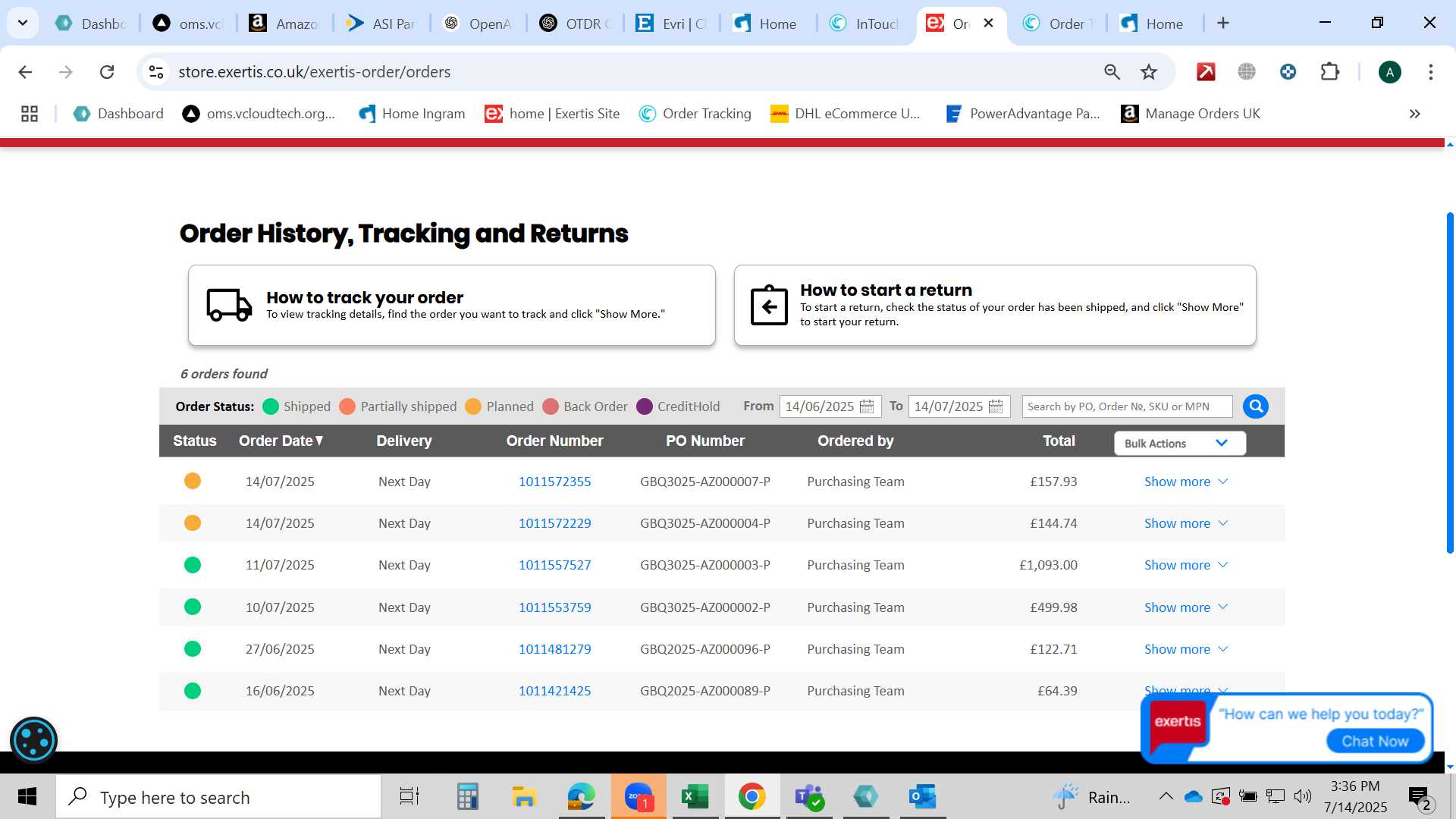The image size is (1456, 819).
Task: Bookmark this page with the star icon
Action: (x=1149, y=72)
